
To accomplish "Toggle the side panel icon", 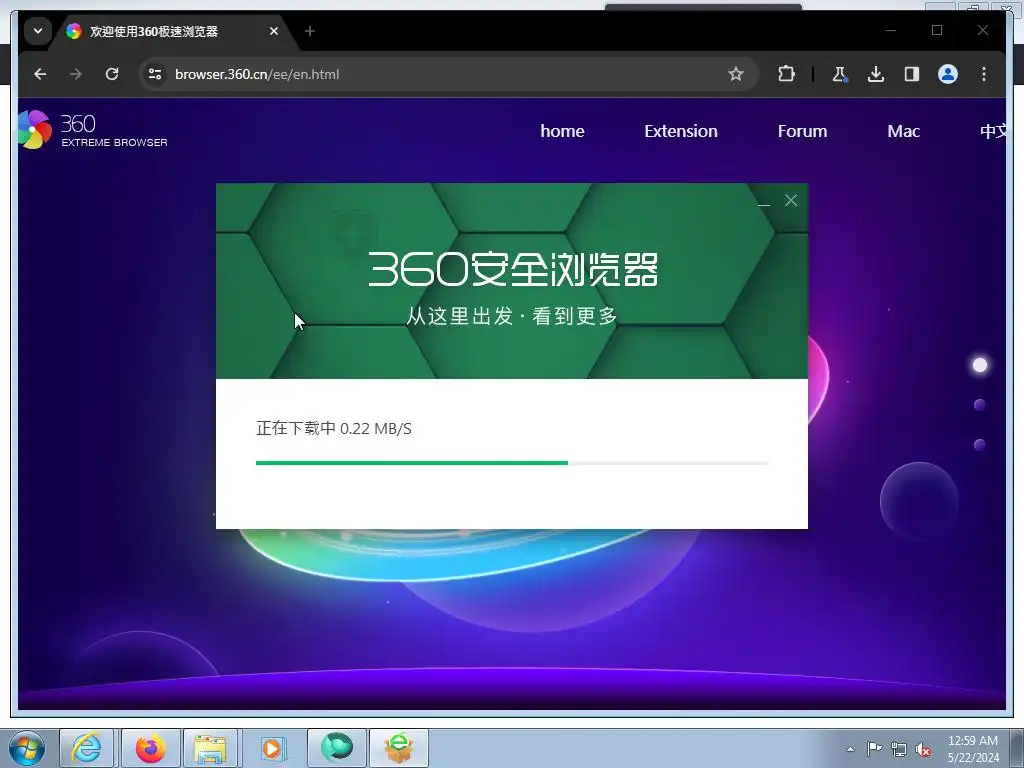I will [x=912, y=74].
